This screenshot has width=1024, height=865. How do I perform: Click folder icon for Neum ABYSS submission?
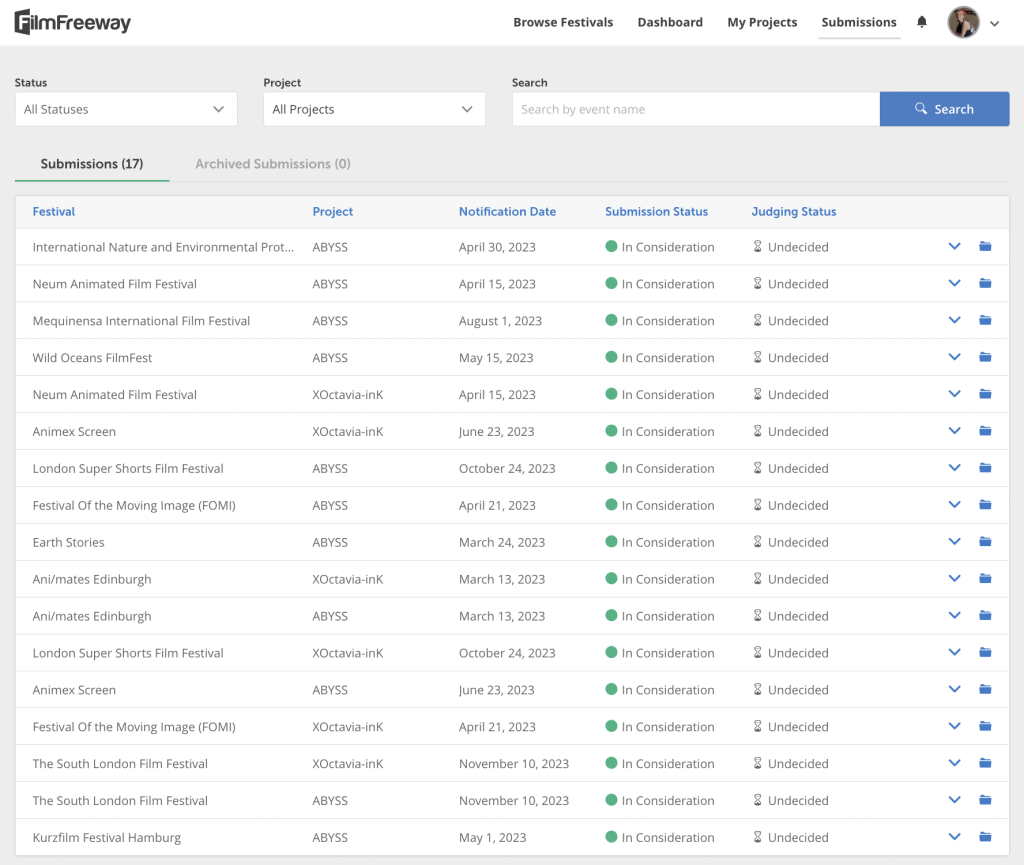tap(985, 283)
